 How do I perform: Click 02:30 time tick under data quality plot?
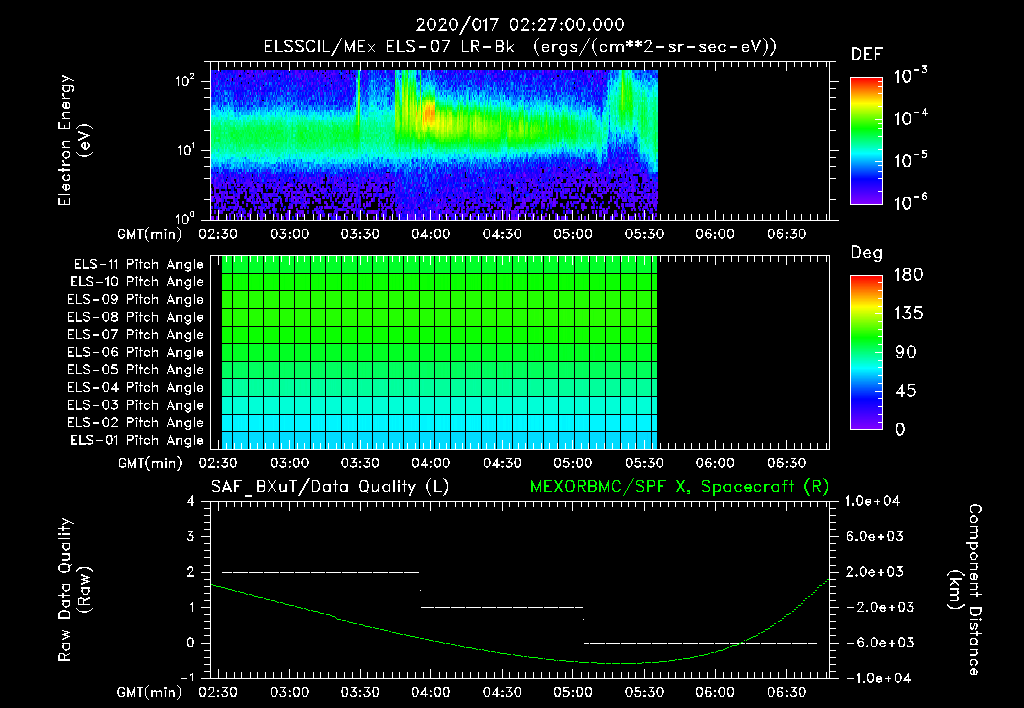point(218,692)
